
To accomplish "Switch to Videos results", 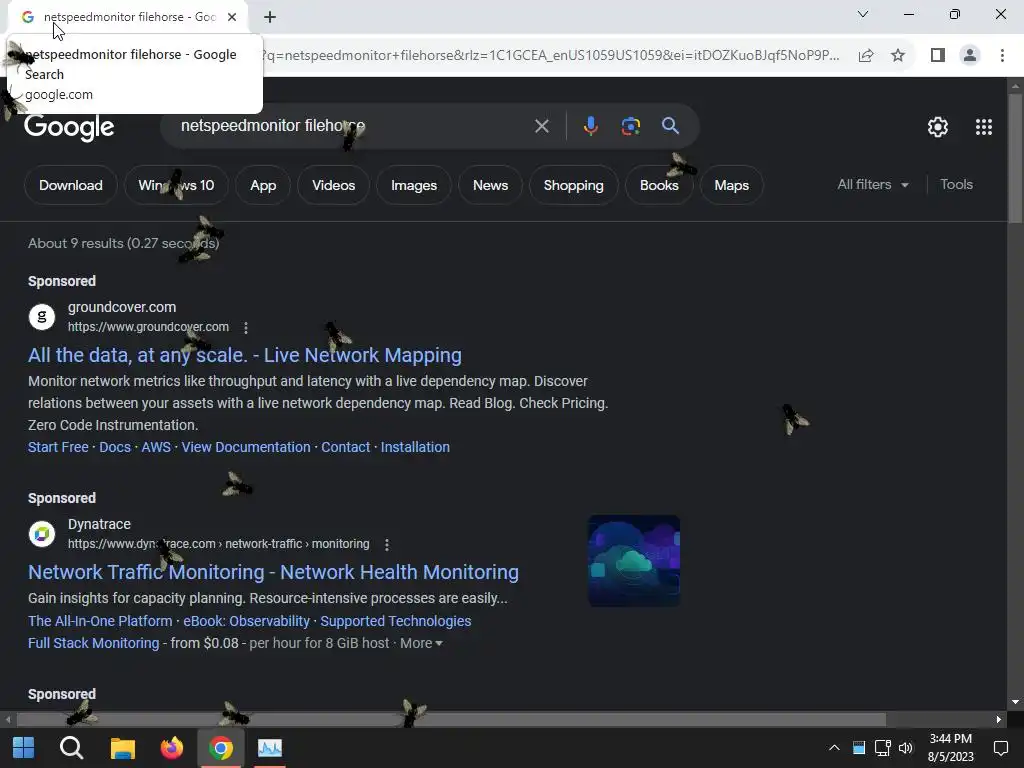I will pos(334,185).
